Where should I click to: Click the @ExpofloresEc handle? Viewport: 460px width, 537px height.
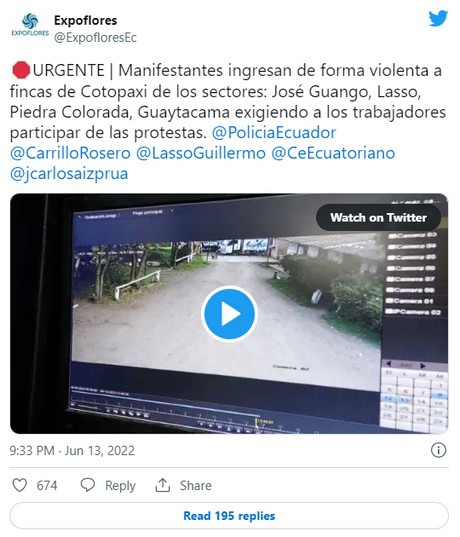95,38
